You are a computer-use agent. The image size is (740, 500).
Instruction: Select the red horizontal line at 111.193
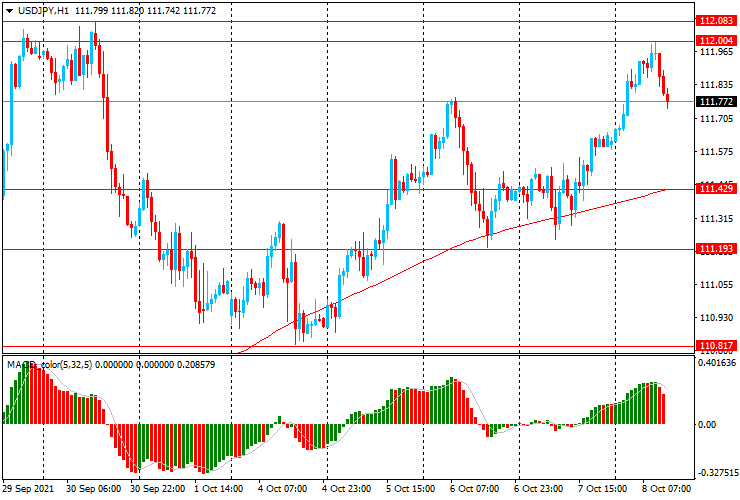pyautogui.click(x=349, y=249)
